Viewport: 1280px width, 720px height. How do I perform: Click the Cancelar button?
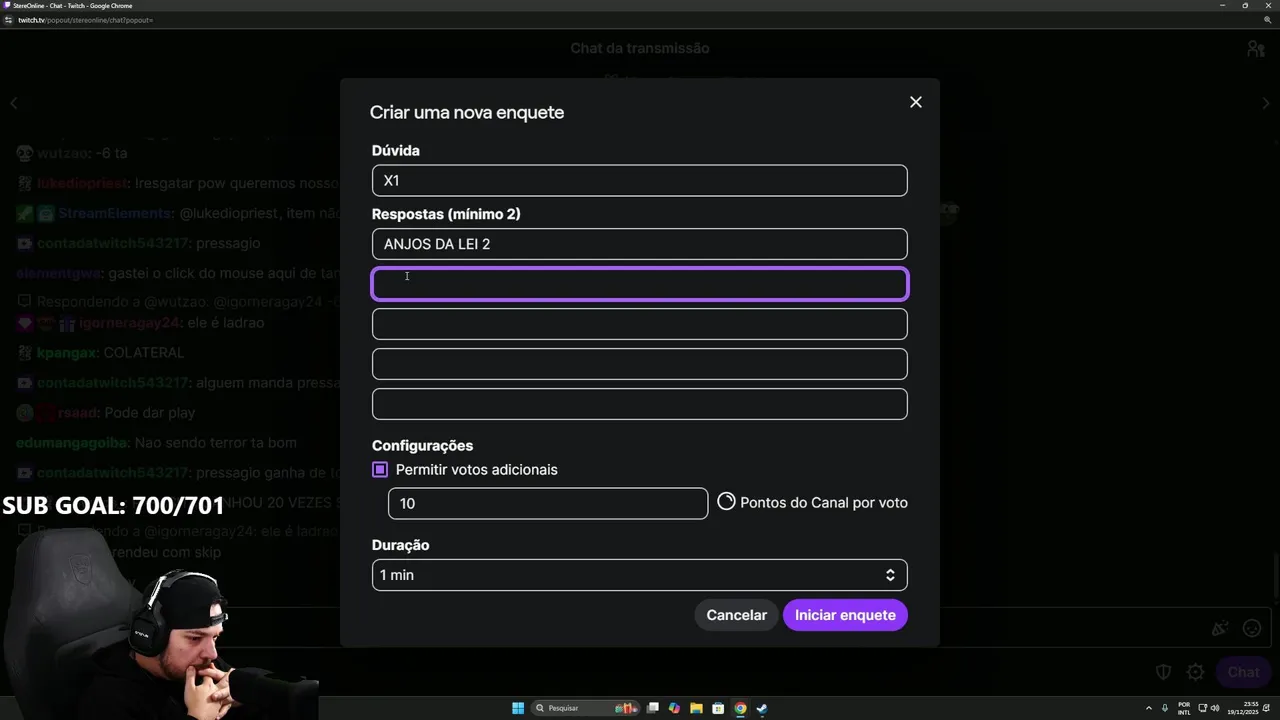737,615
